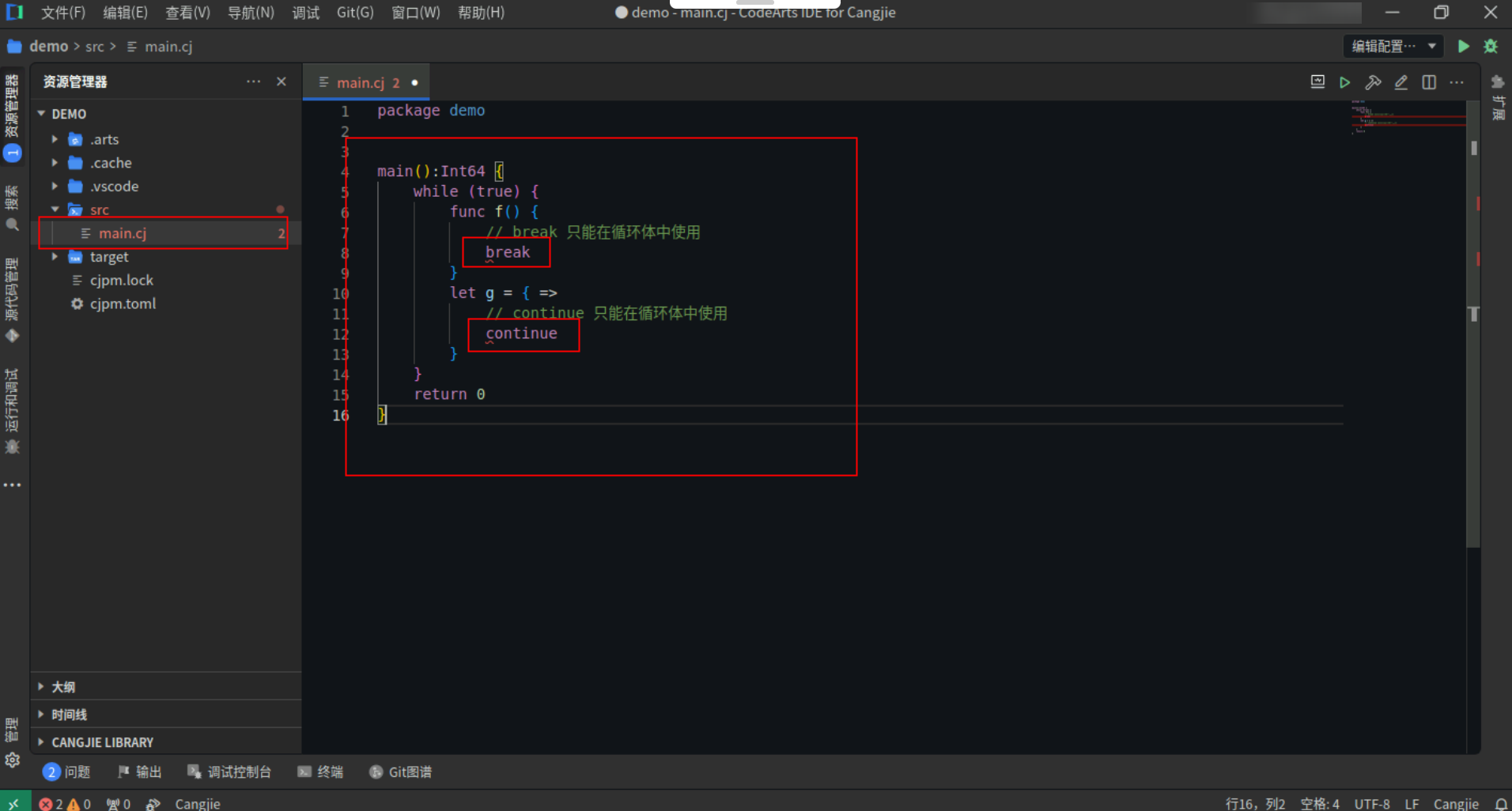Click the errors and warnings status indicator
This screenshot has height=811, width=1512.
(65, 803)
